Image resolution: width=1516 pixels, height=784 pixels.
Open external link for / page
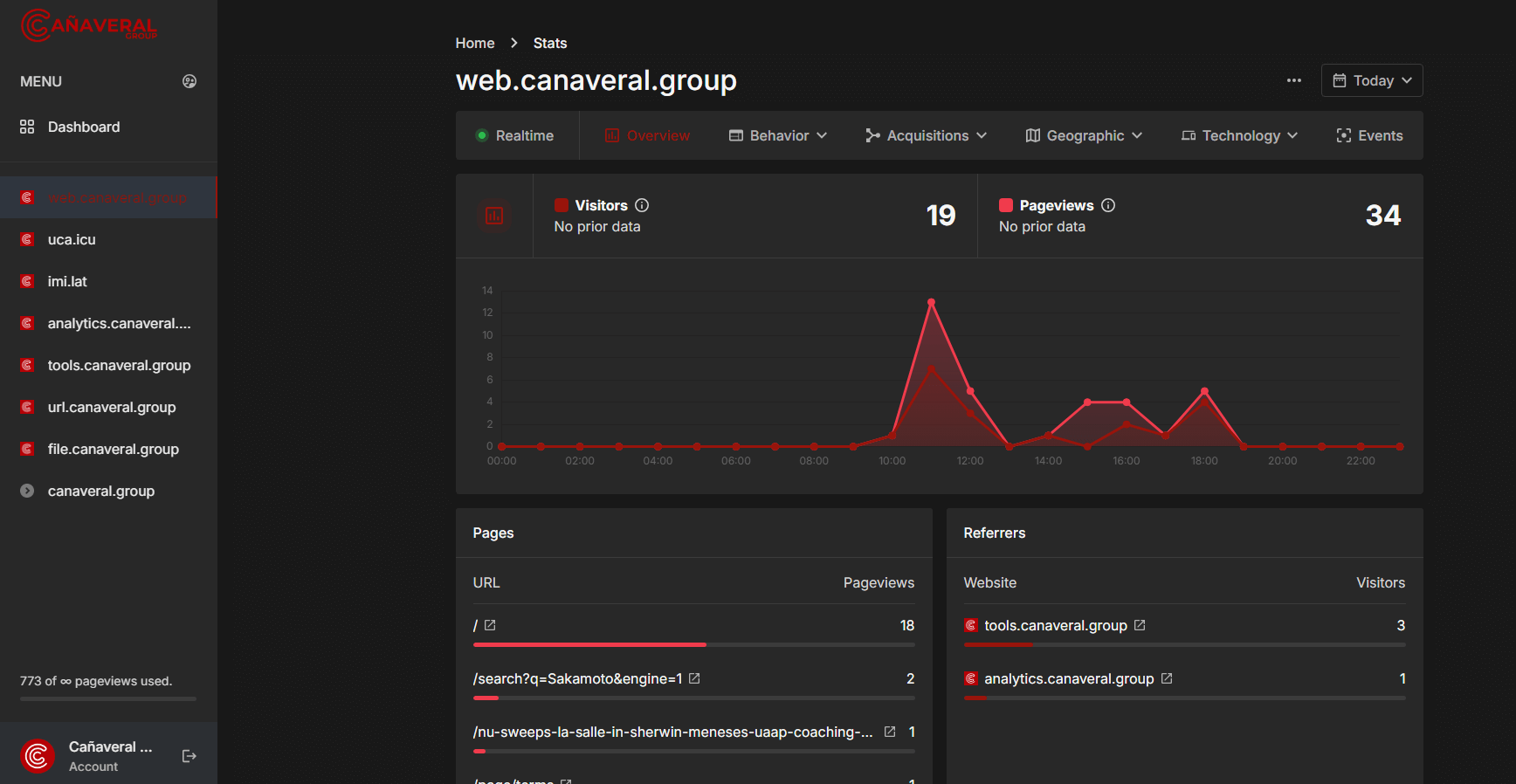[490, 625]
